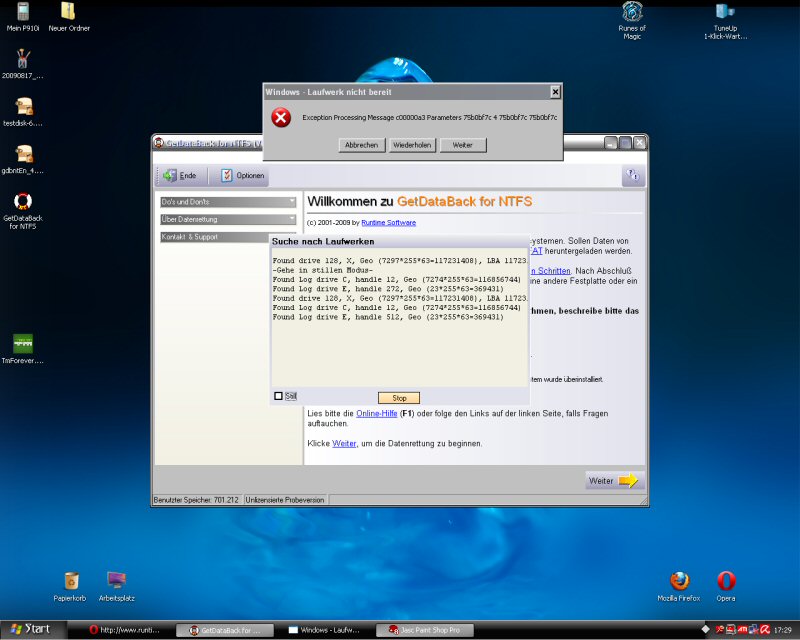Open the gdbntEn_4 installer icon
Viewport: 800px width, 640px height.
(23, 159)
